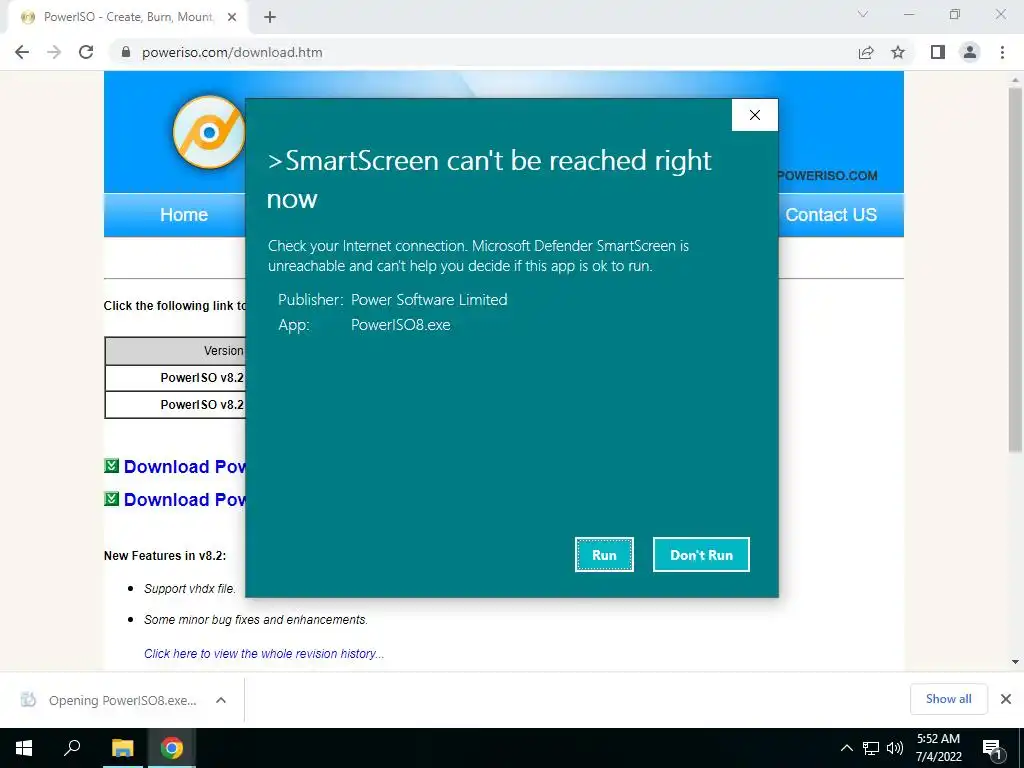Screen dimensions: 1024x768
Task: Open the whole revision history link
Action: pos(264,654)
